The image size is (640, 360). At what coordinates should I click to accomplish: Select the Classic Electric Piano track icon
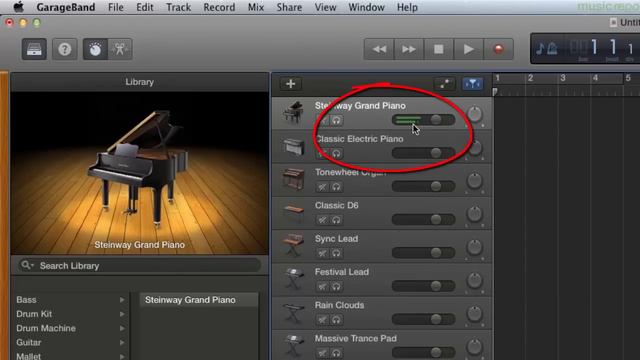coord(293,147)
